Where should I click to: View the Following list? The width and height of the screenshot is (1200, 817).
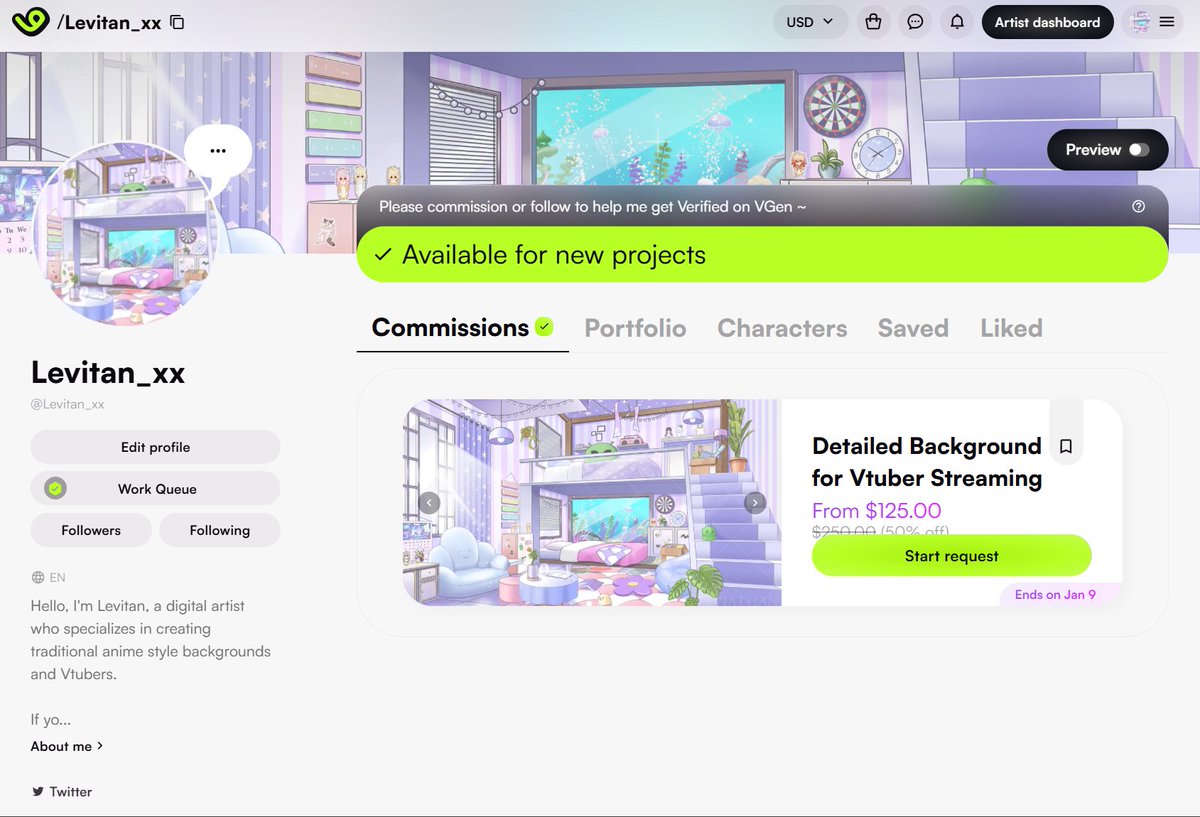[x=219, y=530]
